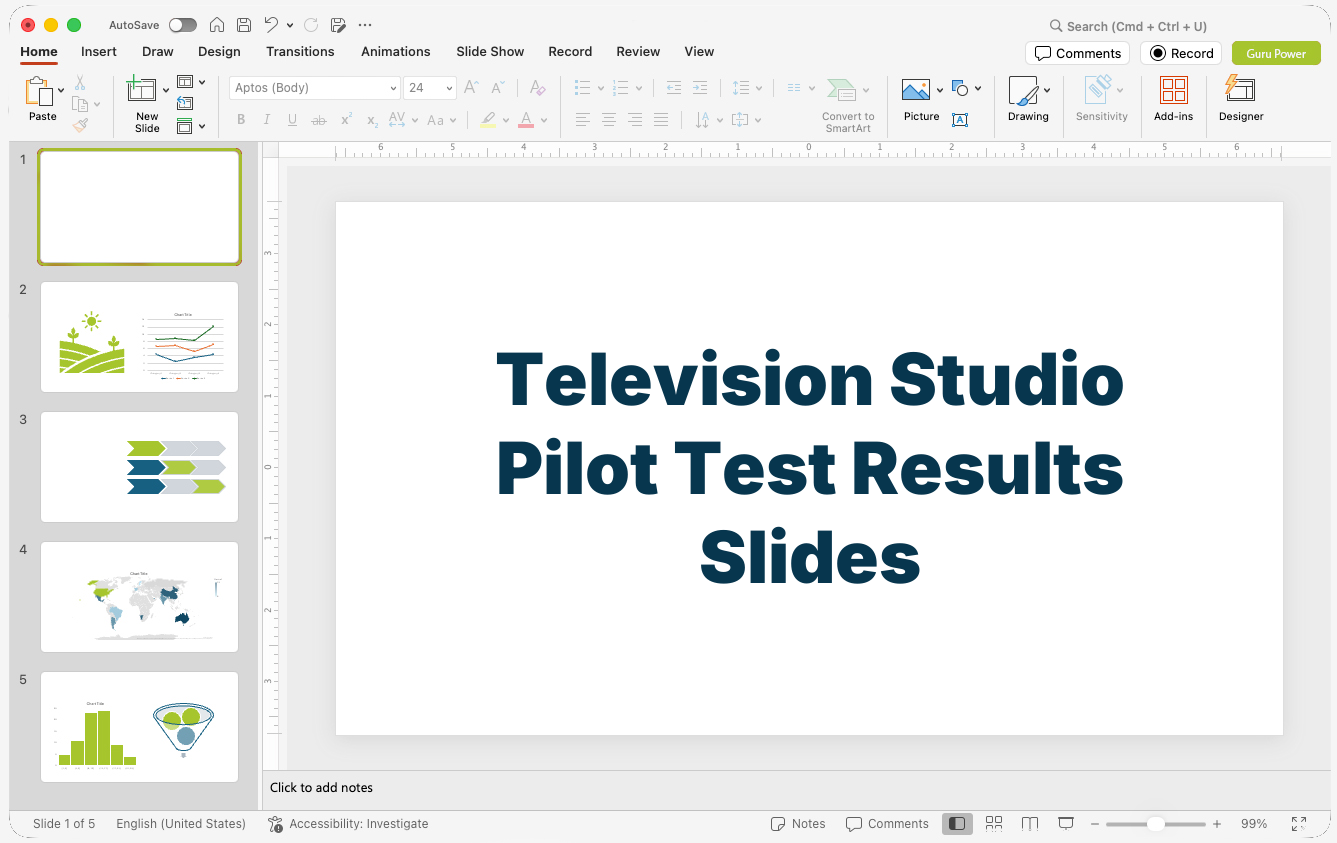Click the English (United States) language indicator

181,824
